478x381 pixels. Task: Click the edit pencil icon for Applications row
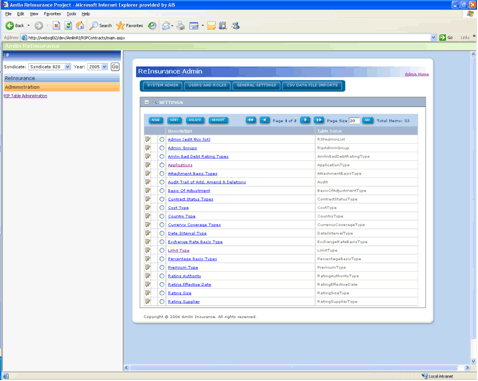[x=148, y=165]
